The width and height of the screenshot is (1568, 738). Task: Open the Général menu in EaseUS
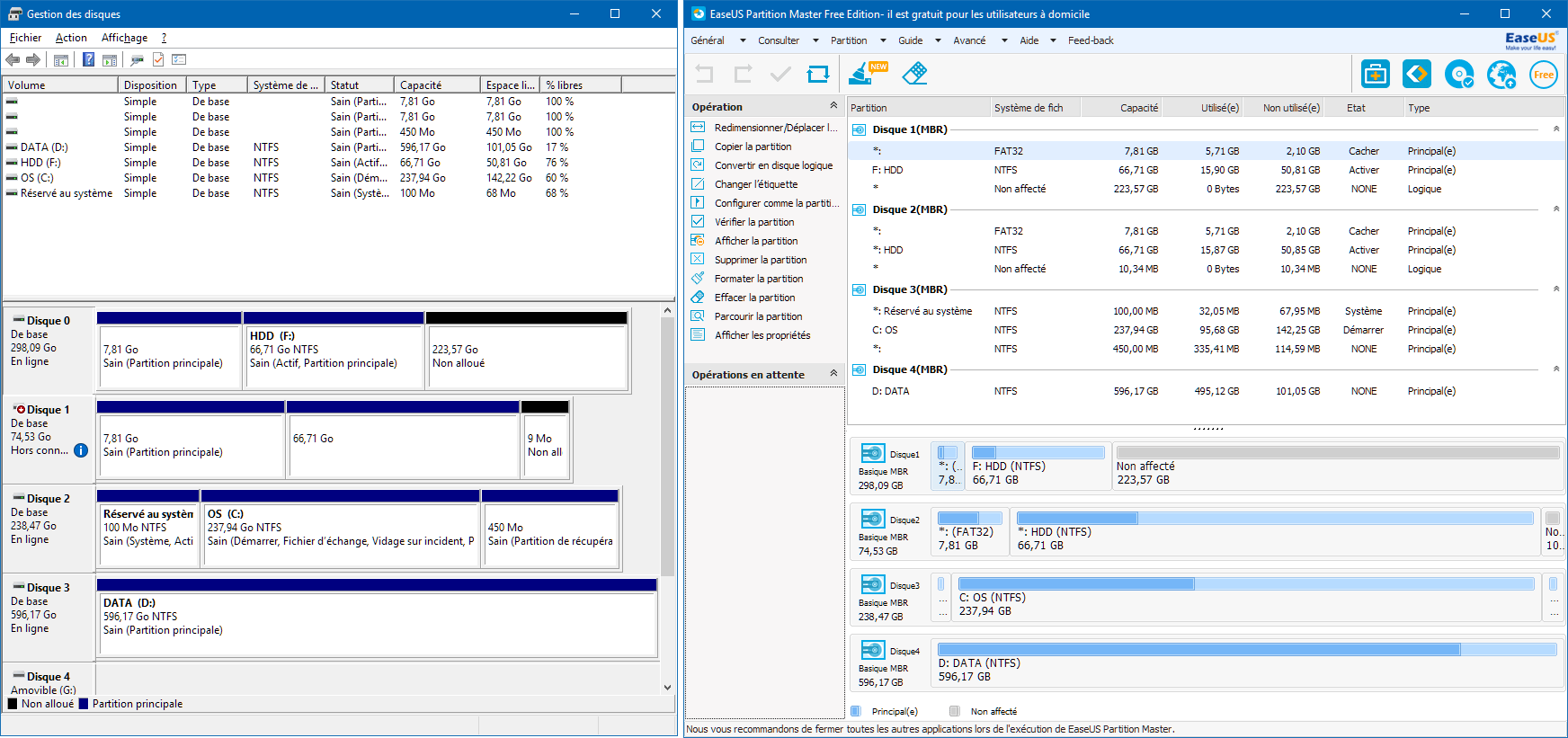(708, 40)
